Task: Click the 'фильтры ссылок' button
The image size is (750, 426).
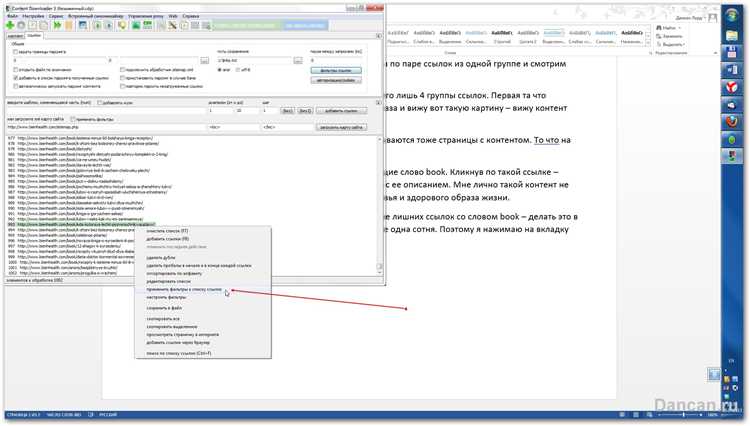Action: click(336, 70)
